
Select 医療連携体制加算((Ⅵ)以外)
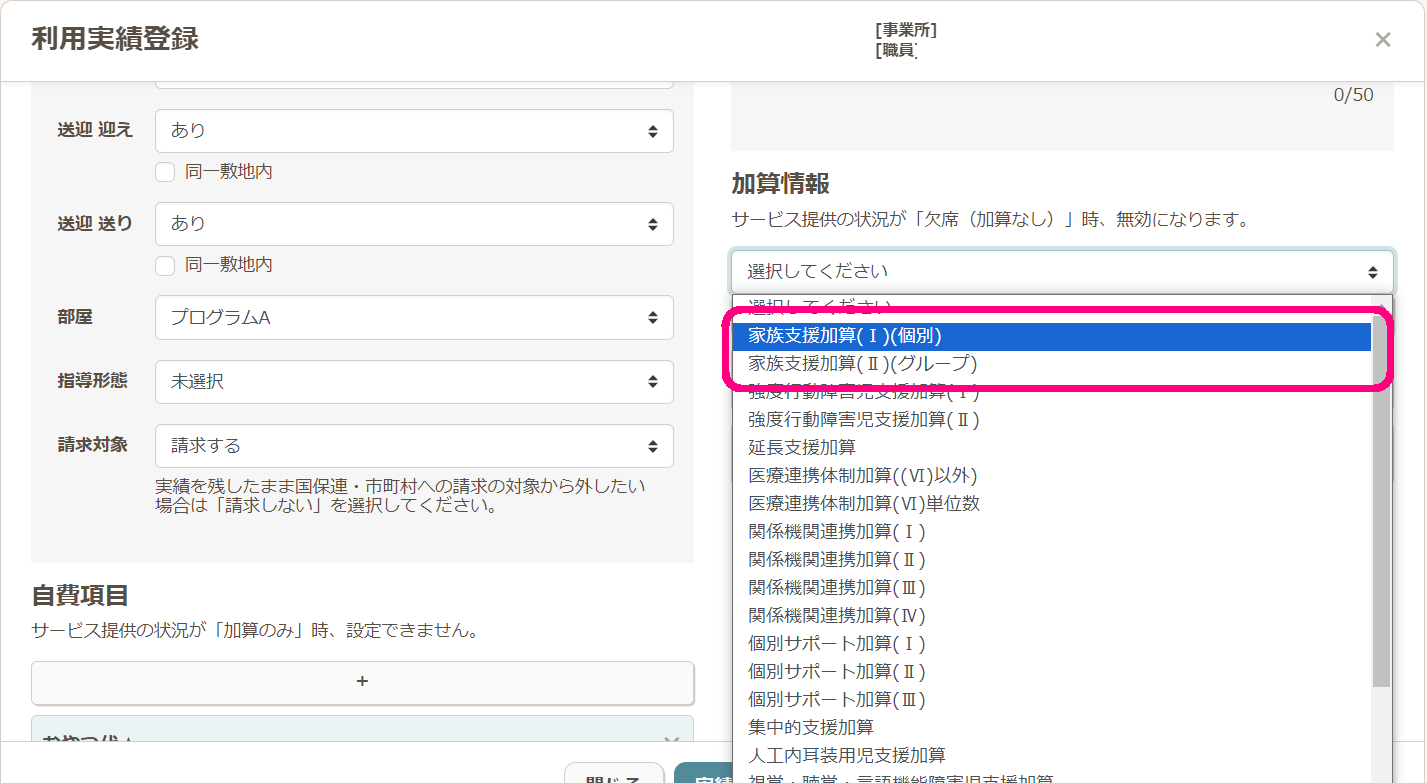tap(1050, 476)
